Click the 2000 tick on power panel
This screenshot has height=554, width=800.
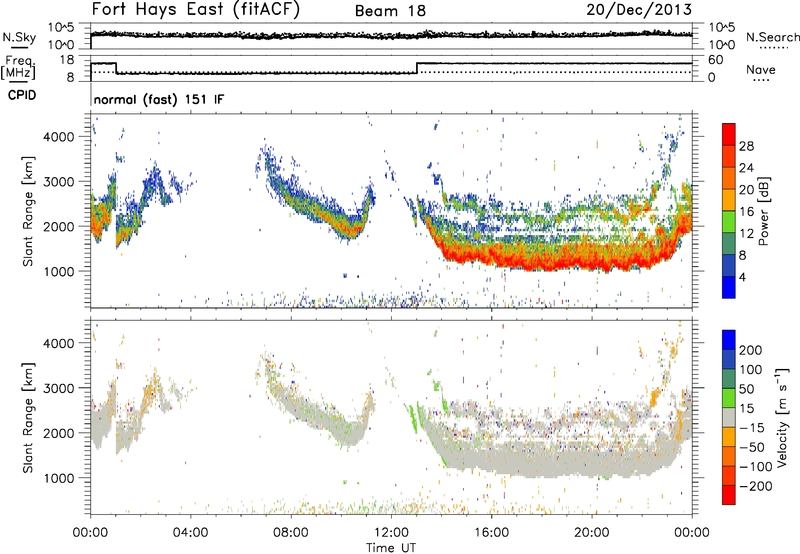click(58, 226)
